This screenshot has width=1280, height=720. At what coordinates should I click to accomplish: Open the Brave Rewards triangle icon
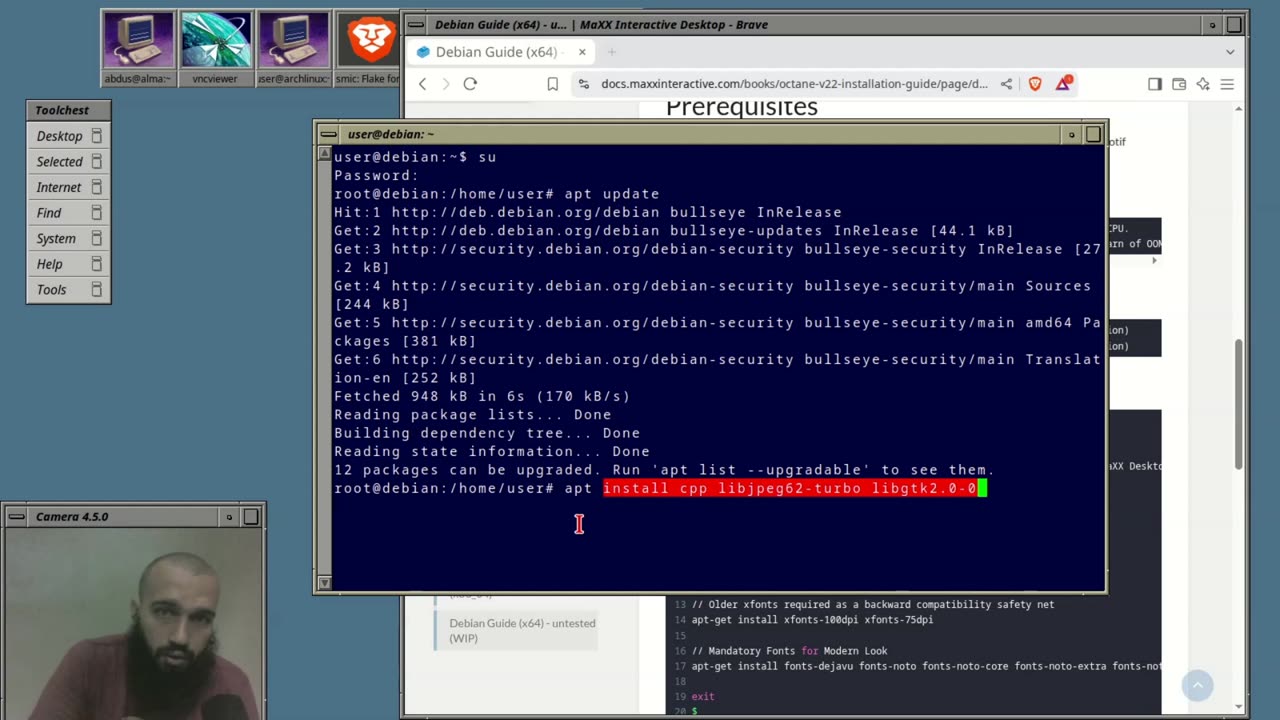[x=1063, y=84]
